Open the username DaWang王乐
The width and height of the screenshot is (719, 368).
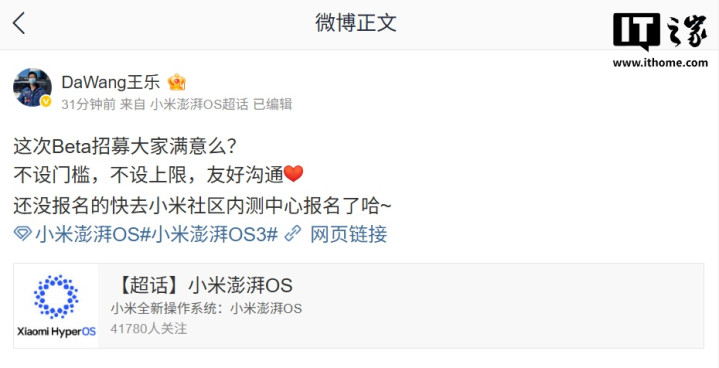click(x=111, y=82)
